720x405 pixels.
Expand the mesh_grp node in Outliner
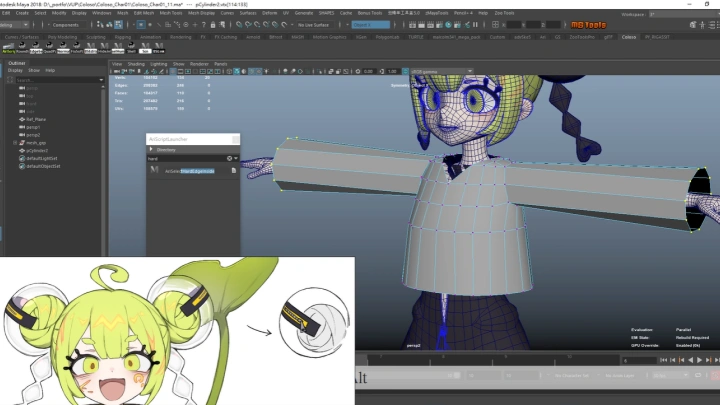click(x=15, y=143)
